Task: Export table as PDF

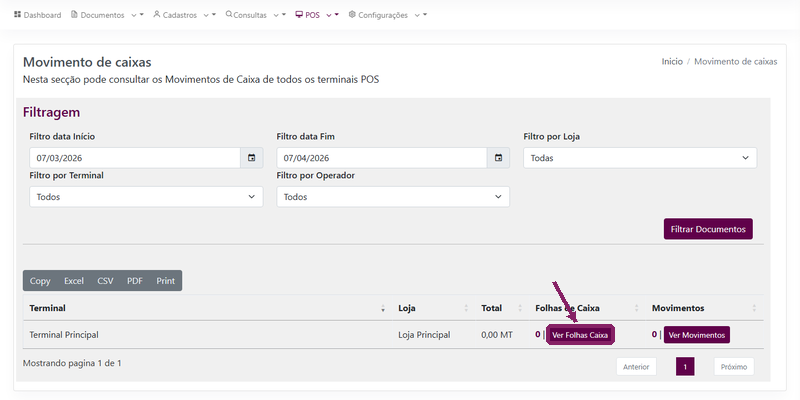Action: pyautogui.click(x=135, y=281)
